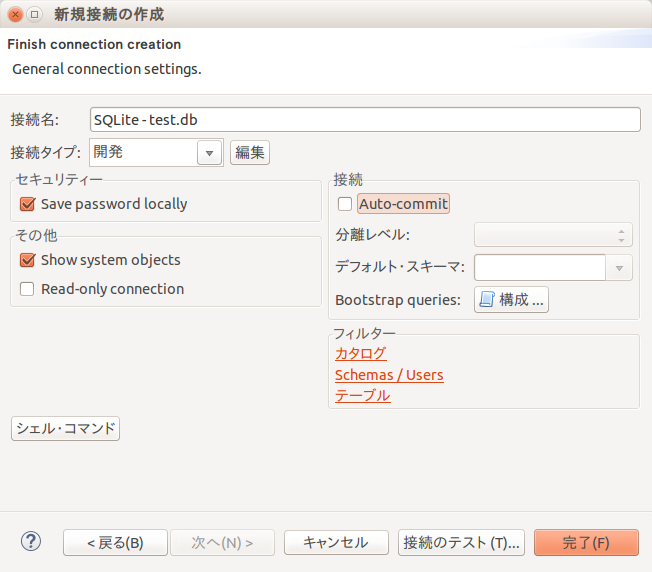Go back with the 戻る(B) button
The width and height of the screenshot is (652, 572).
[115, 542]
